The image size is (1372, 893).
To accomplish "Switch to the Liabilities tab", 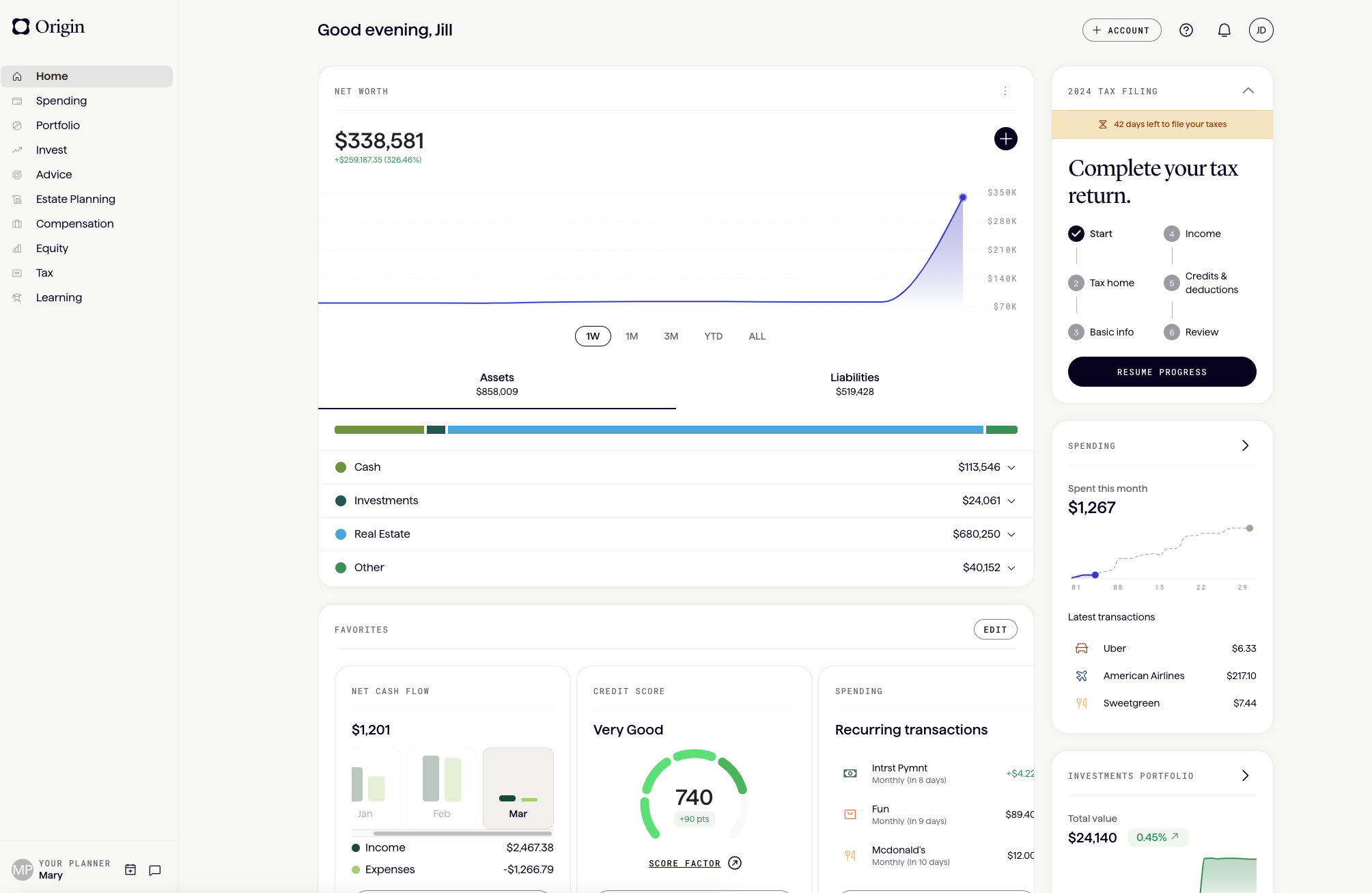I will point(854,384).
